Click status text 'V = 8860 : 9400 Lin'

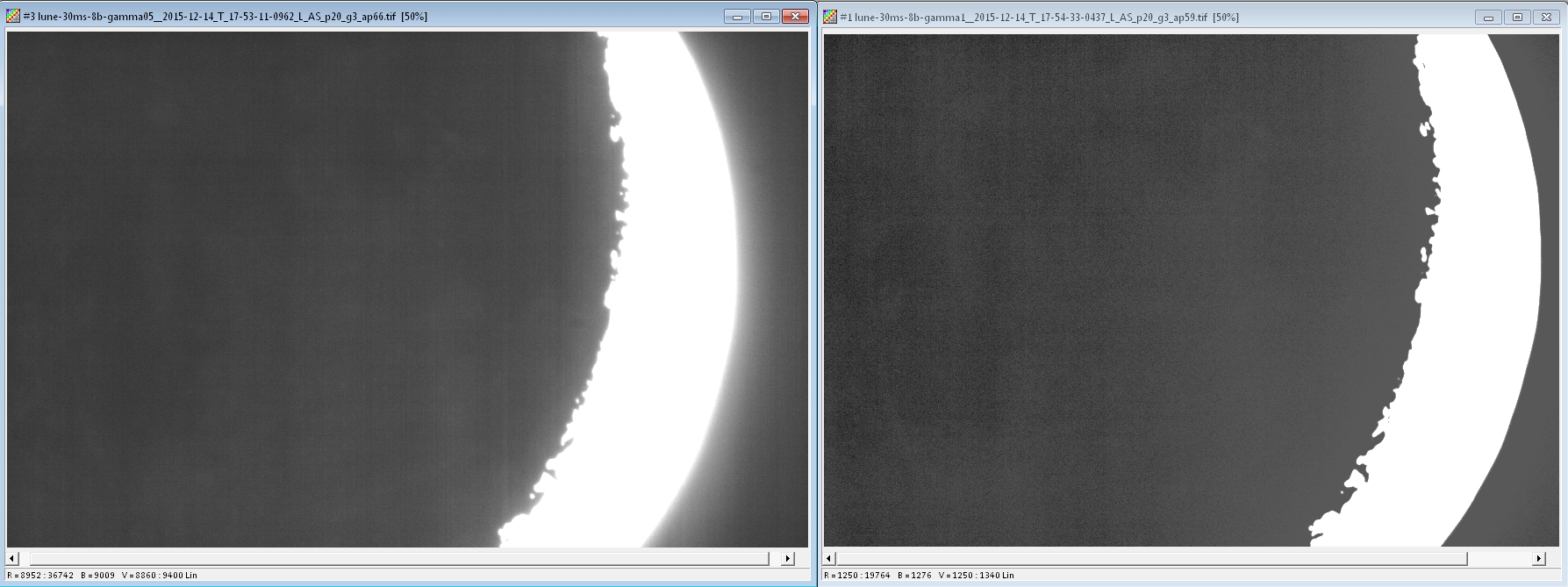click(160, 576)
